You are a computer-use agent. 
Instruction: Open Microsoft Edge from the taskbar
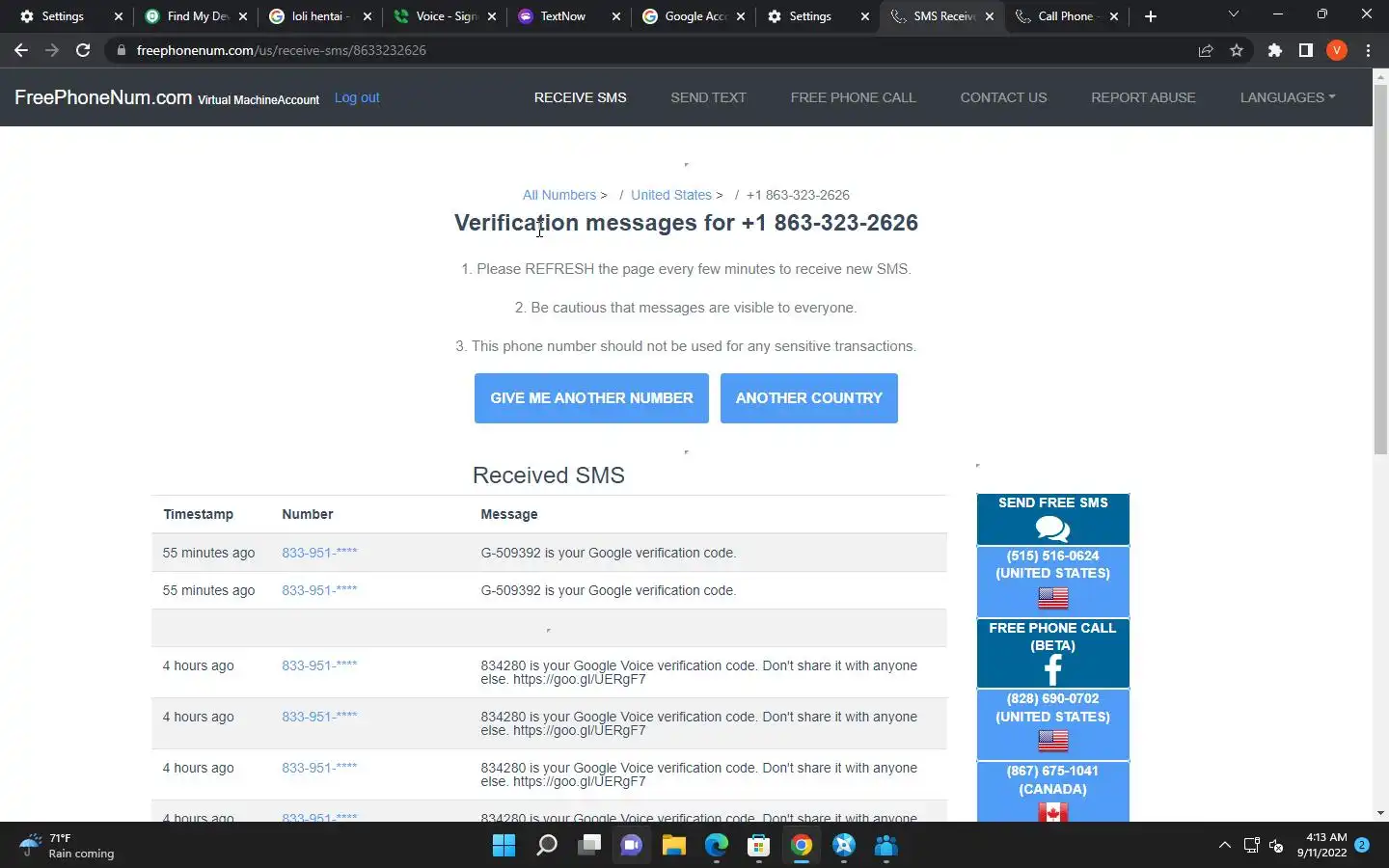click(x=716, y=846)
